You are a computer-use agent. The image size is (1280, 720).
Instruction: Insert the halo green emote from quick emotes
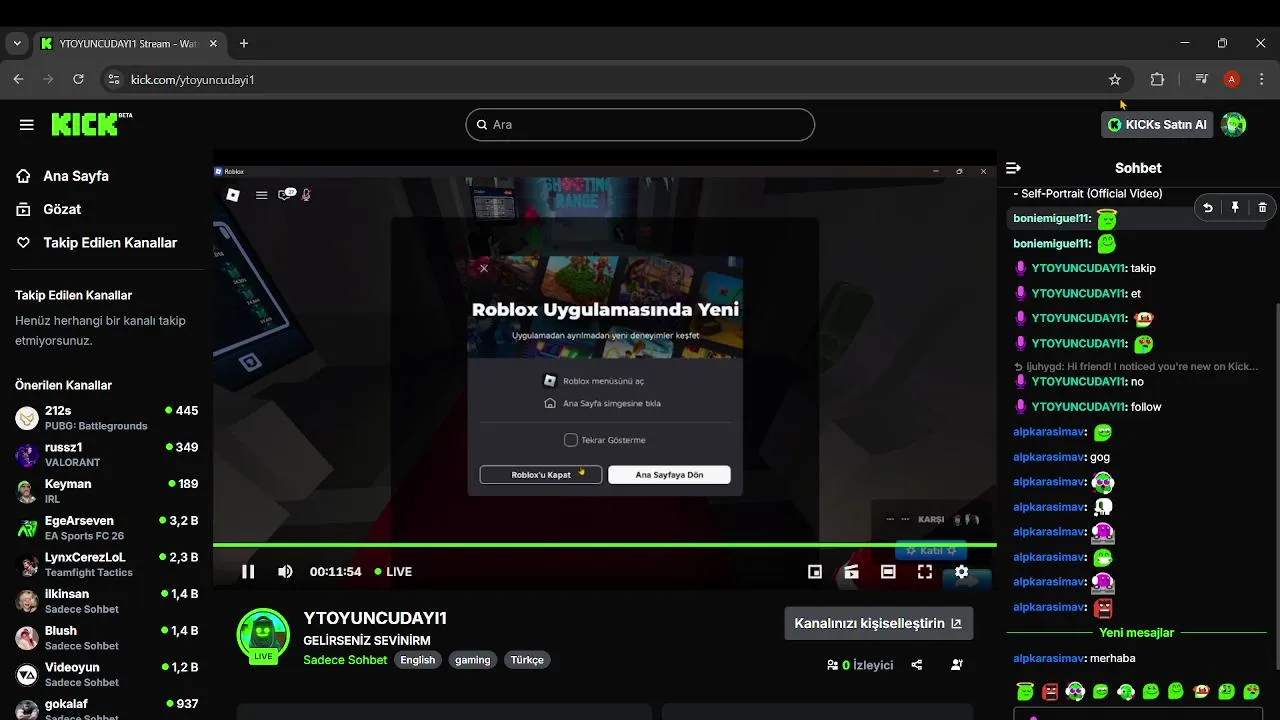coord(1024,692)
